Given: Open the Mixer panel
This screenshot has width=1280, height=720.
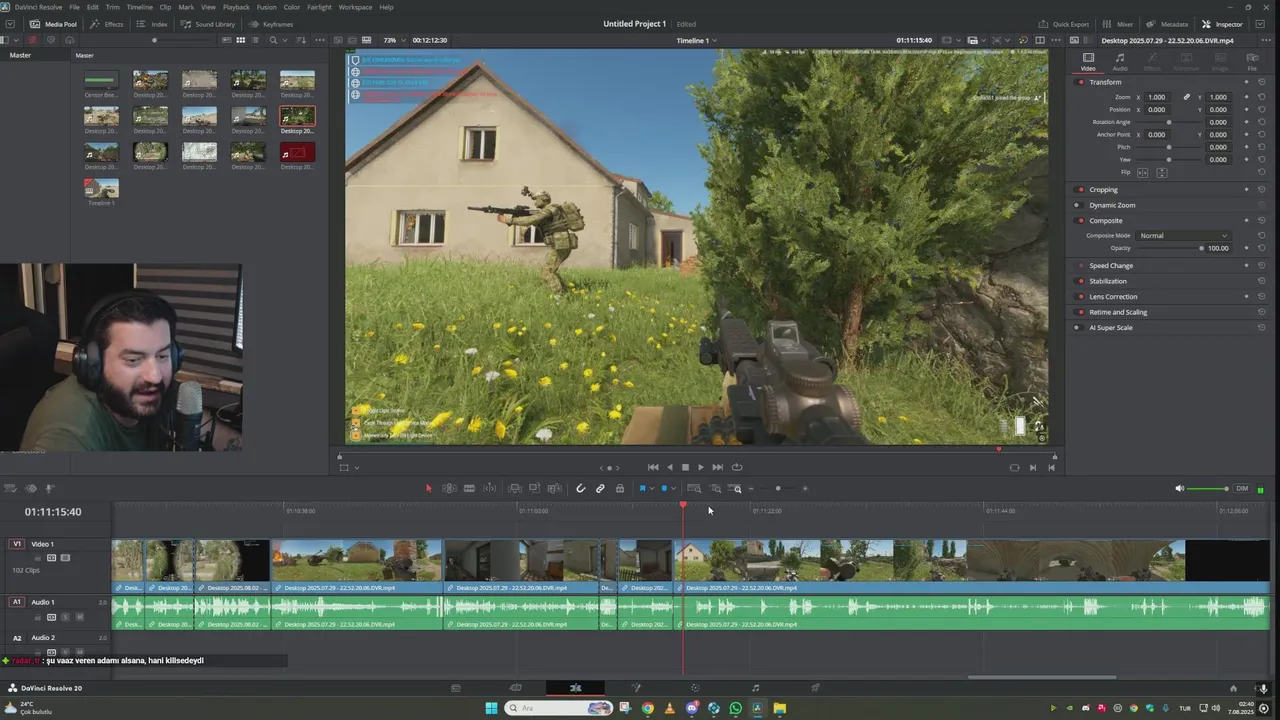Looking at the screenshot, I should tap(1119, 24).
